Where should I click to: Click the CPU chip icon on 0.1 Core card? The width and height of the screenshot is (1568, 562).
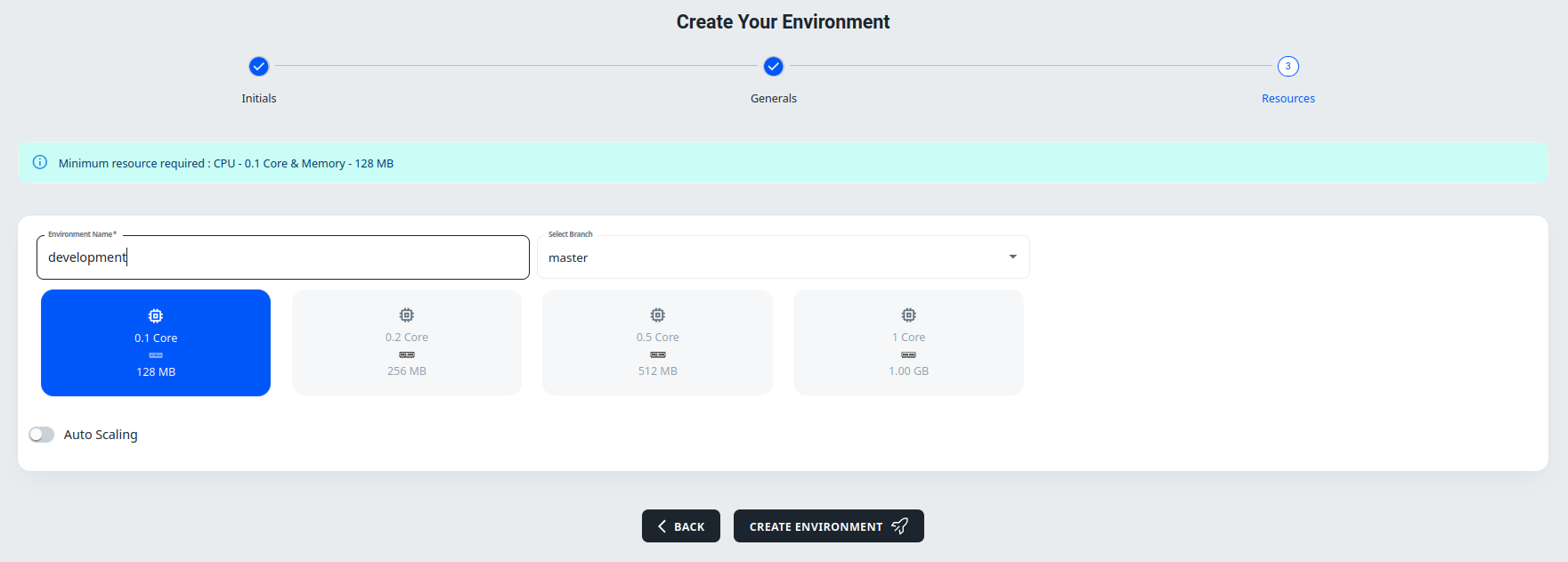click(x=156, y=316)
